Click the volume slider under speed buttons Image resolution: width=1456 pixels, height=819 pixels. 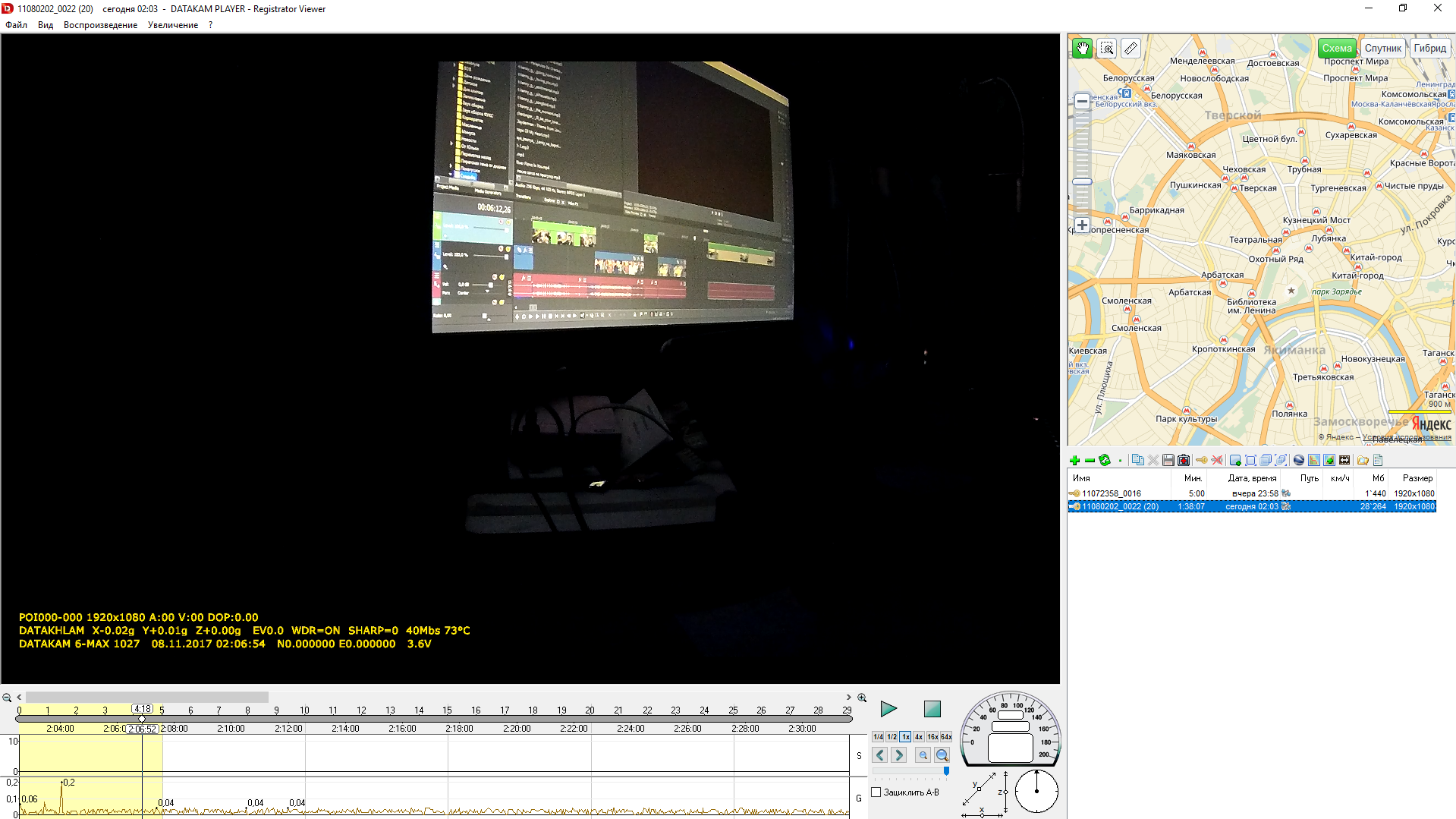(x=910, y=771)
